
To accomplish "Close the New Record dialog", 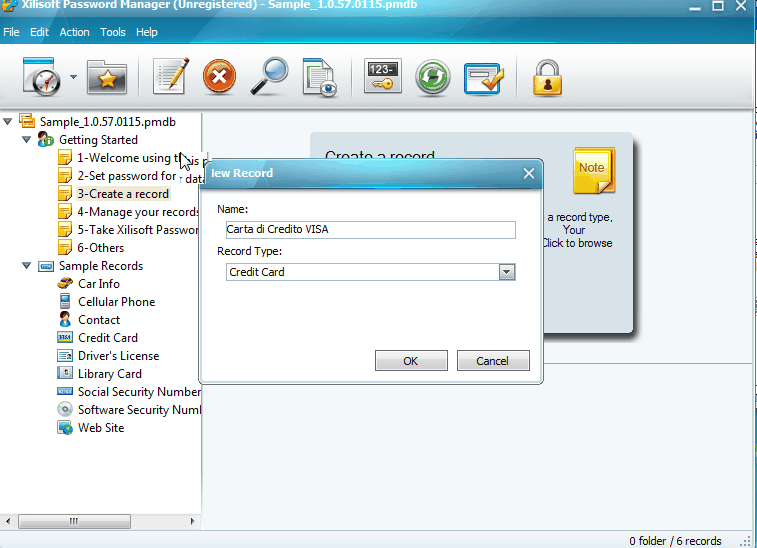I will pyautogui.click(x=529, y=173).
